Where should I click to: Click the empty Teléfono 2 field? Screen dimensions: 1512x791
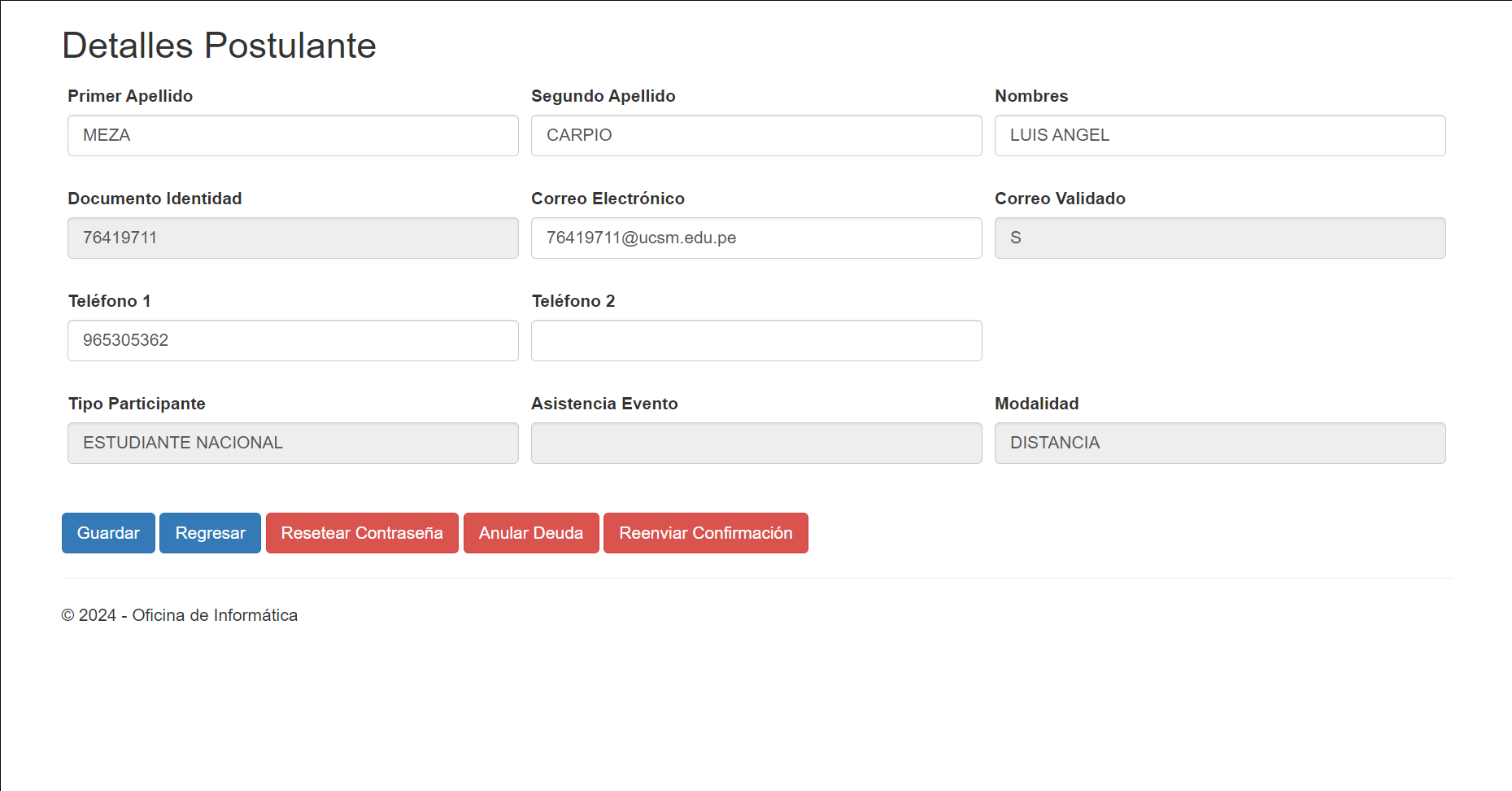pos(756,340)
